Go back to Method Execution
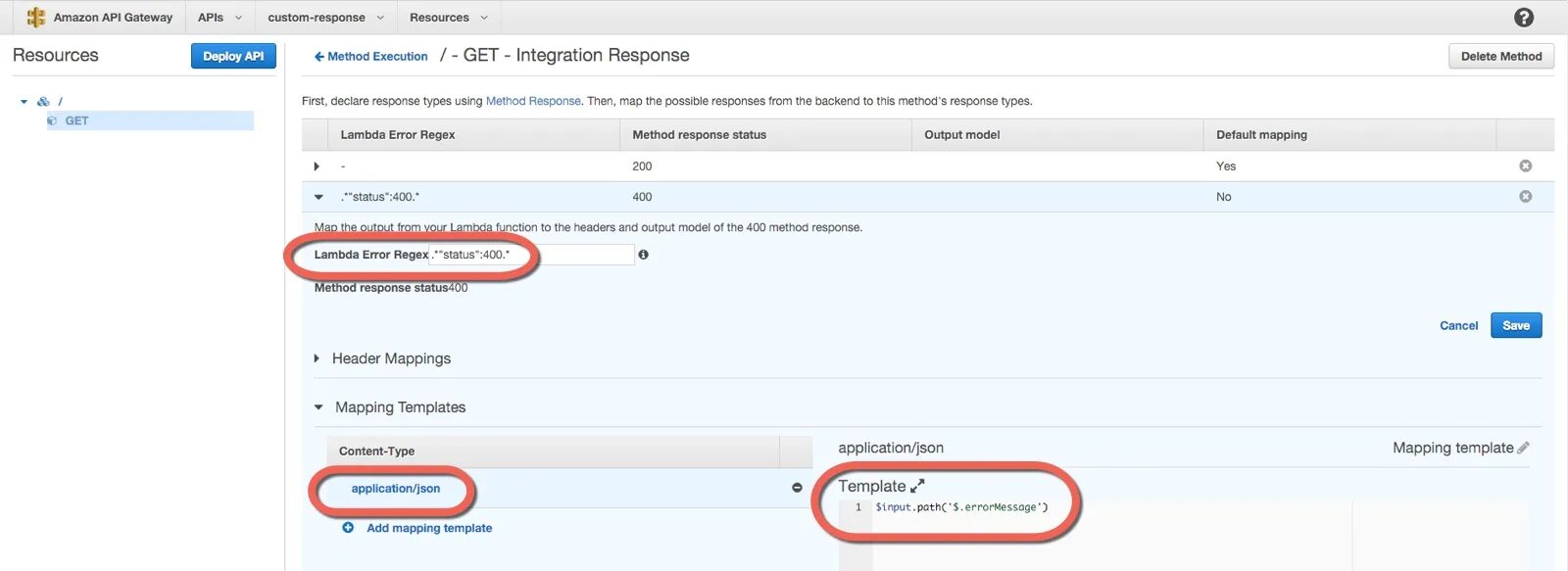The image size is (1568, 571). (x=371, y=57)
